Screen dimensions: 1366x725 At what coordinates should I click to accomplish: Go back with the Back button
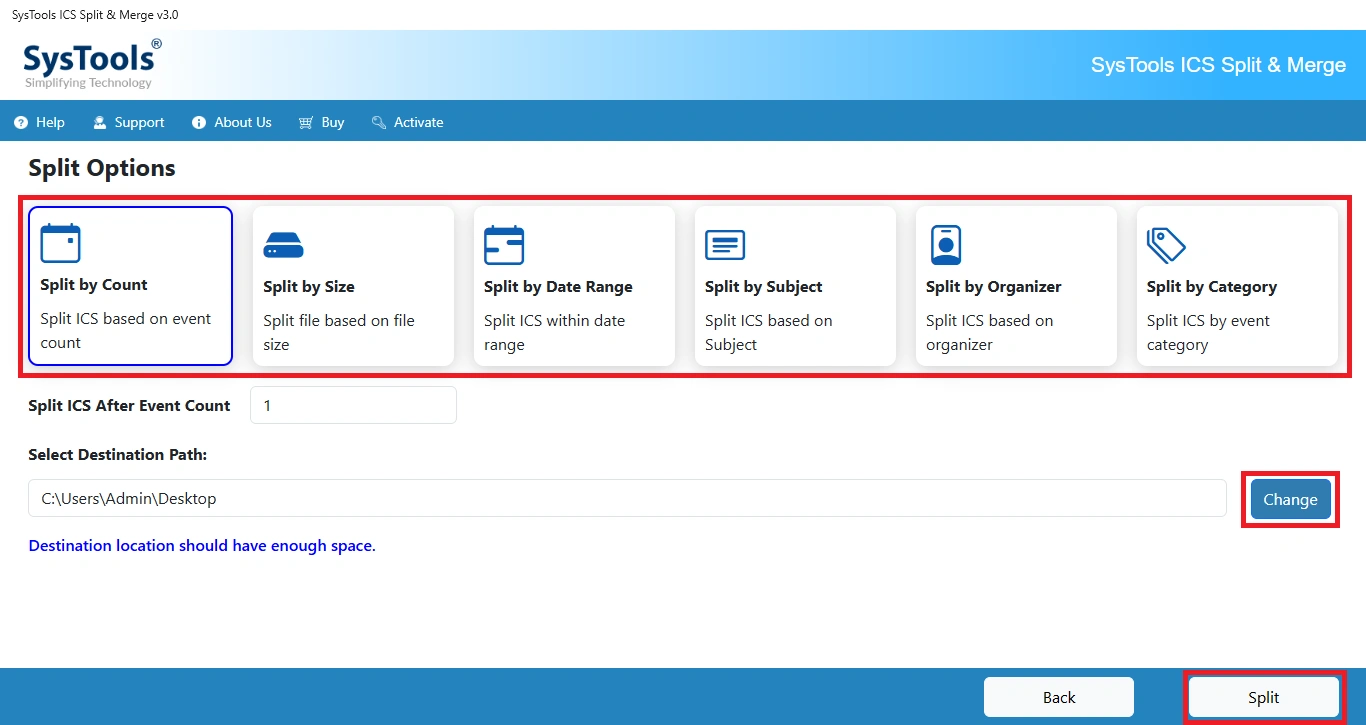(x=1059, y=697)
